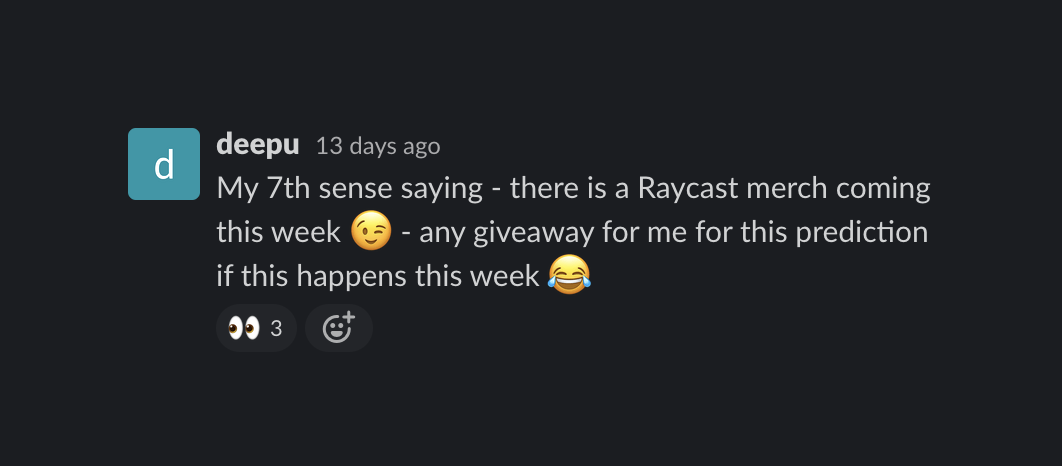This screenshot has height=466, width=1062.
Task: Click the reaction count number 3
Action: (276, 329)
